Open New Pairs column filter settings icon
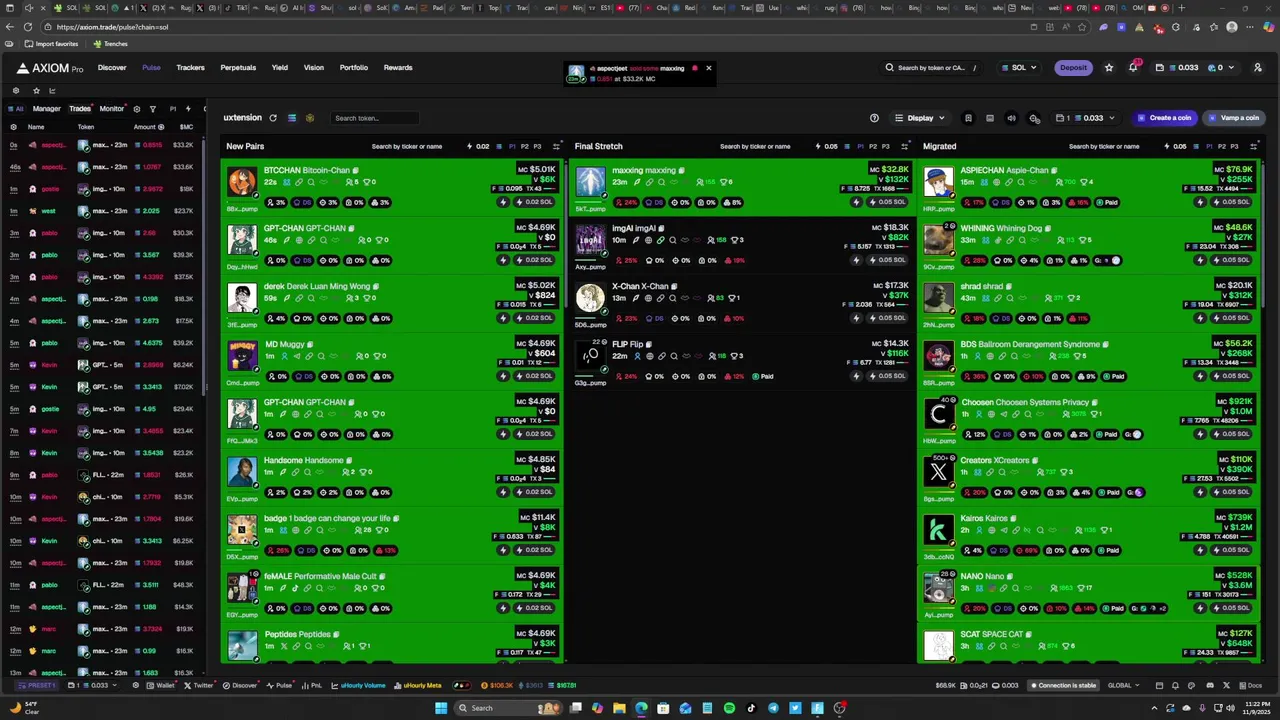This screenshot has height=720, width=1280. [556, 147]
